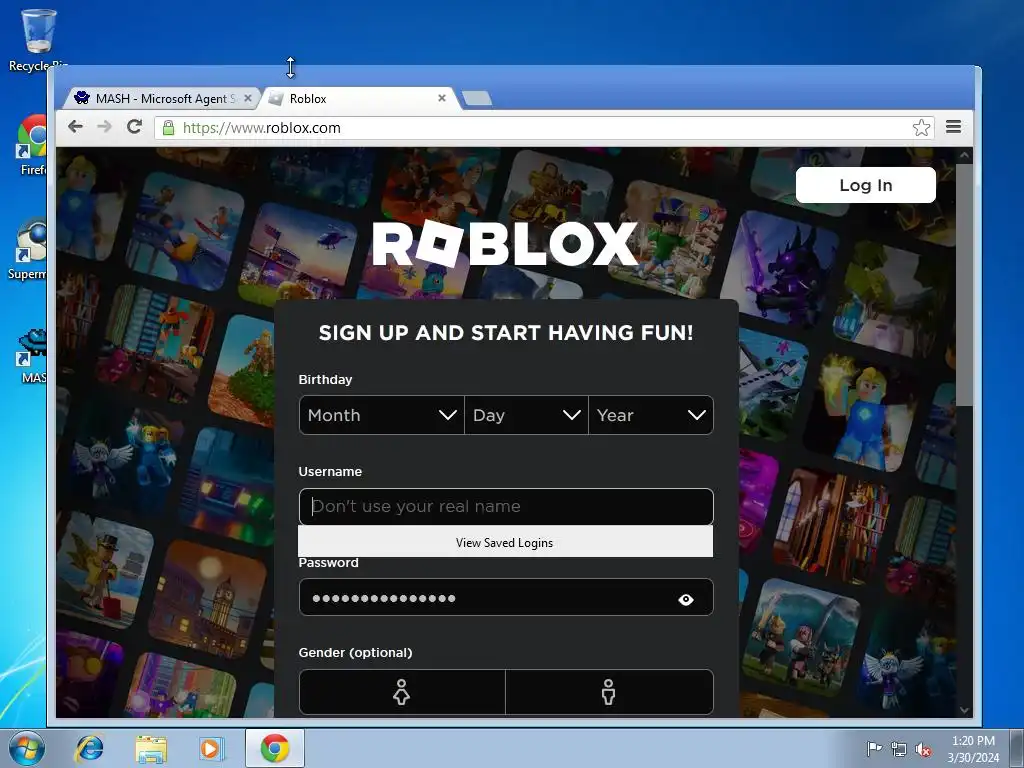Select the male gender option

[x=609, y=692]
